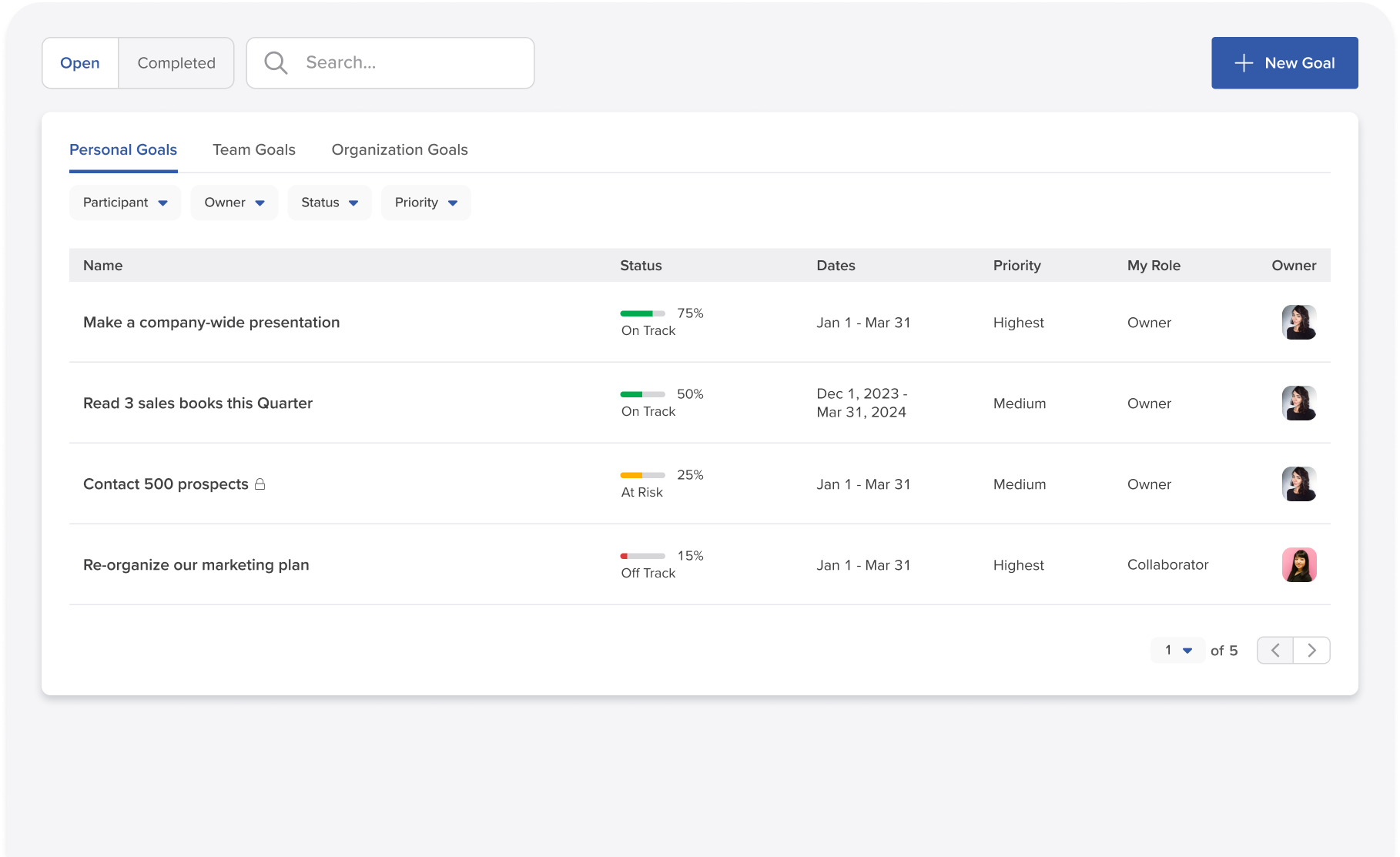Open goal Contact 500 prospects
This screenshot has width=1400, height=857.
tap(166, 484)
